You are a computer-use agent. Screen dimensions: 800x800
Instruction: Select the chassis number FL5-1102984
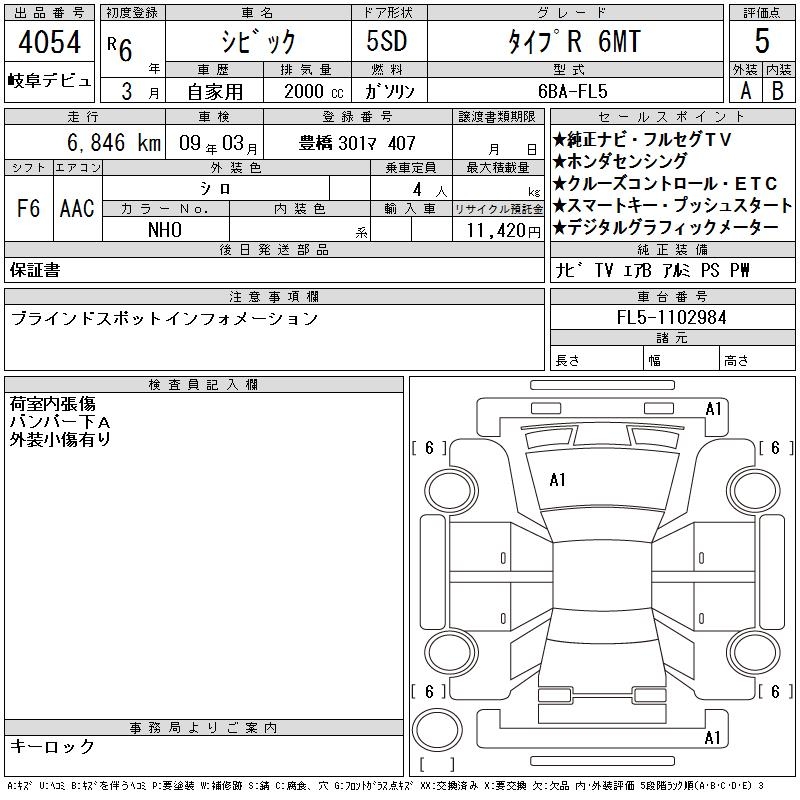672,317
